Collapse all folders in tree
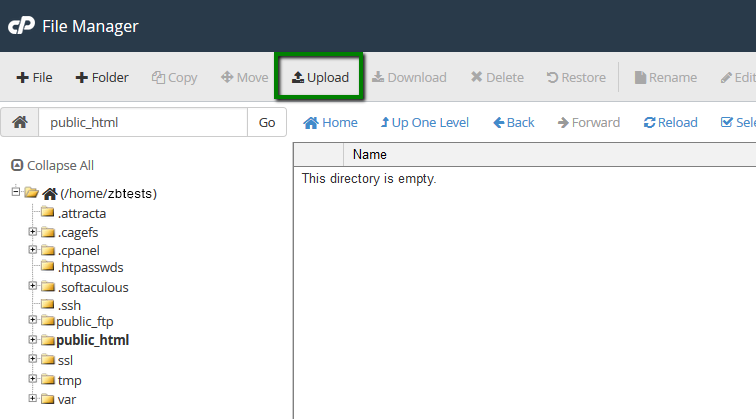The width and height of the screenshot is (756, 419). pos(52,165)
